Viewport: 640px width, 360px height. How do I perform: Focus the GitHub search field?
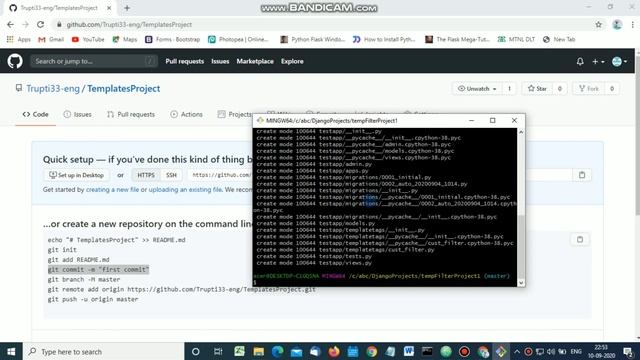pos(94,61)
